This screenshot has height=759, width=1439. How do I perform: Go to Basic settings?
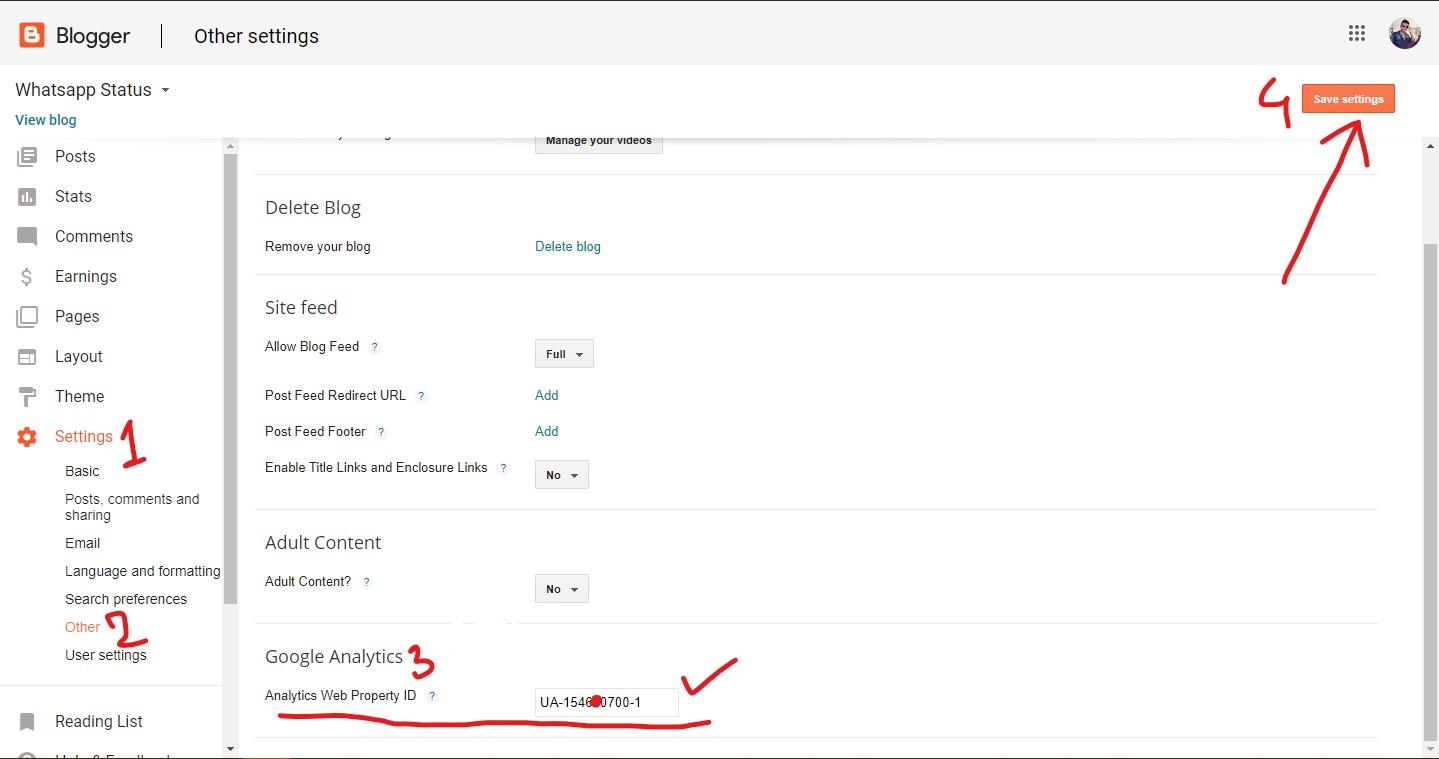point(82,471)
